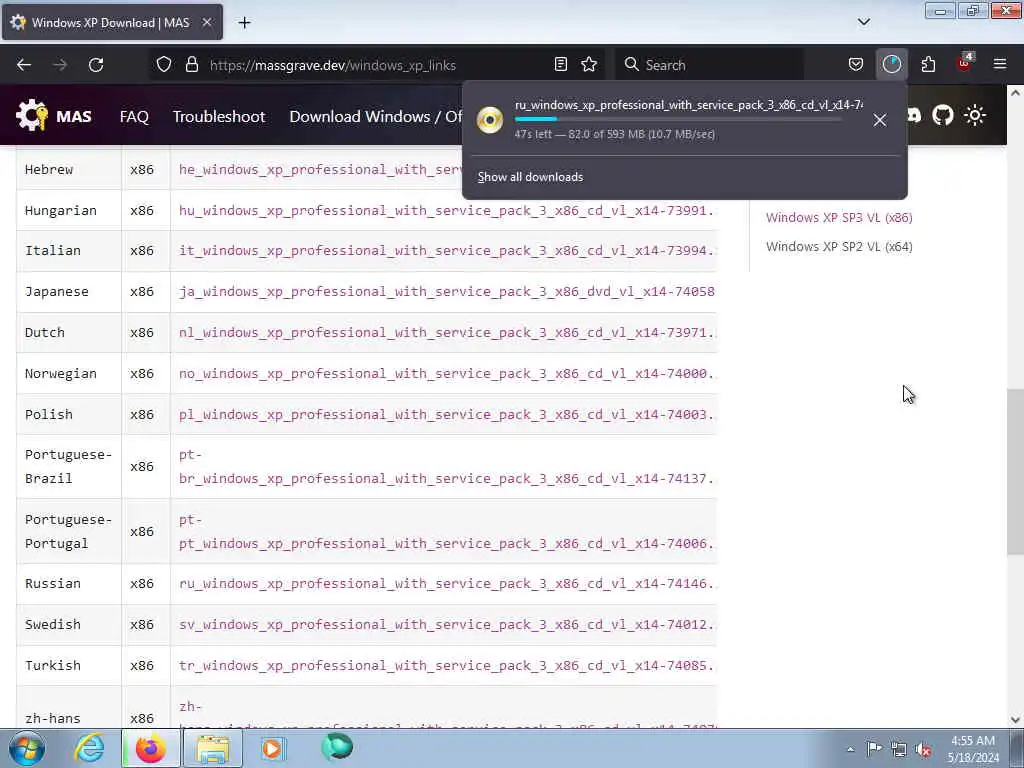This screenshot has width=1024, height=768.
Task: Open the extensions puzzle icon
Action: click(928, 65)
